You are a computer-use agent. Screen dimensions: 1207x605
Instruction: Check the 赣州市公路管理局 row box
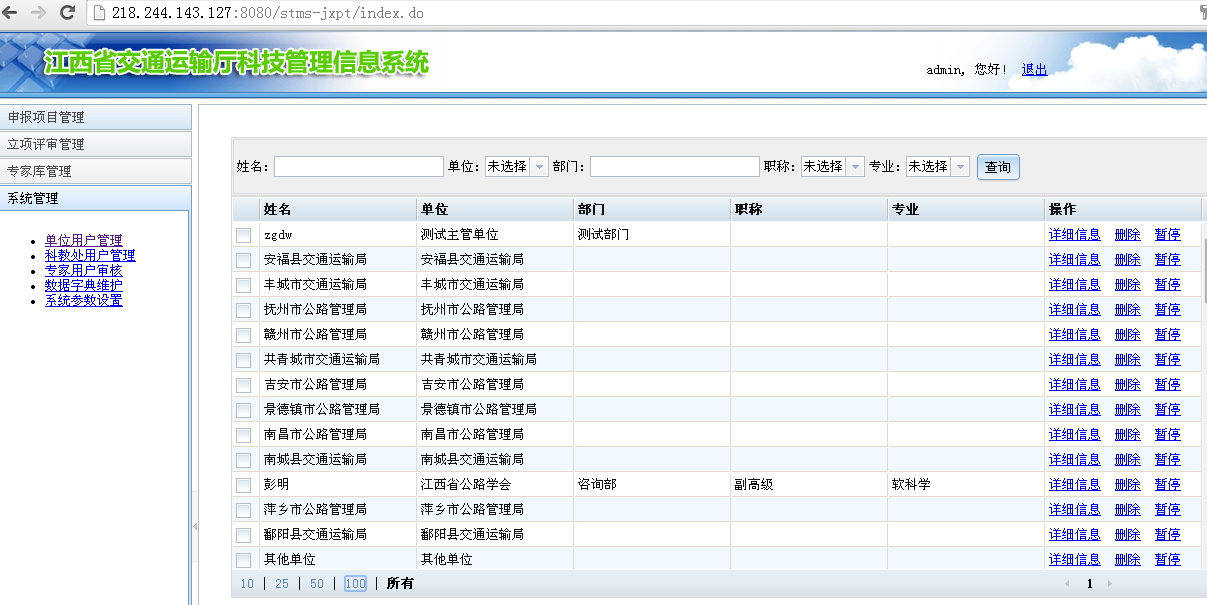pyautogui.click(x=243, y=335)
